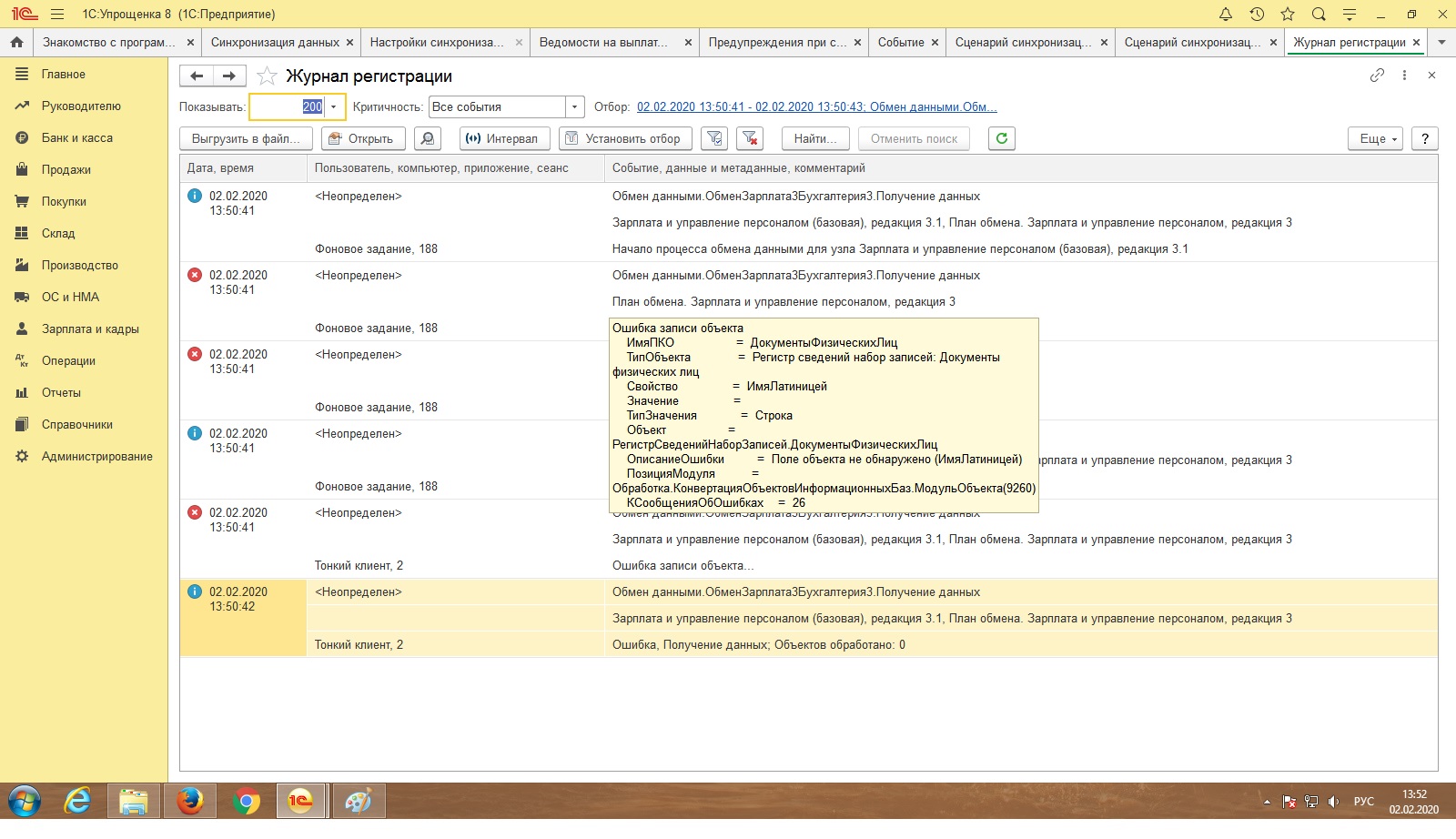1456x839 pixels.
Task: Clear the filter funnel icon
Action: 750,138
